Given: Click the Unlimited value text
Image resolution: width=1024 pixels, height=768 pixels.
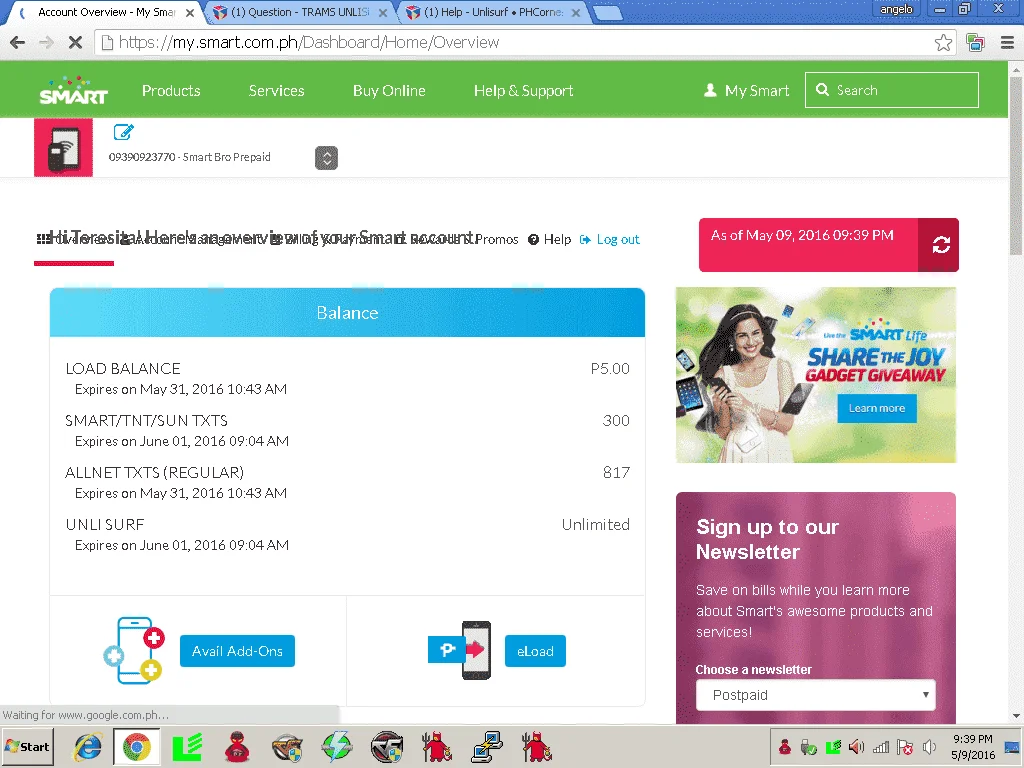Looking at the screenshot, I should [596, 524].
